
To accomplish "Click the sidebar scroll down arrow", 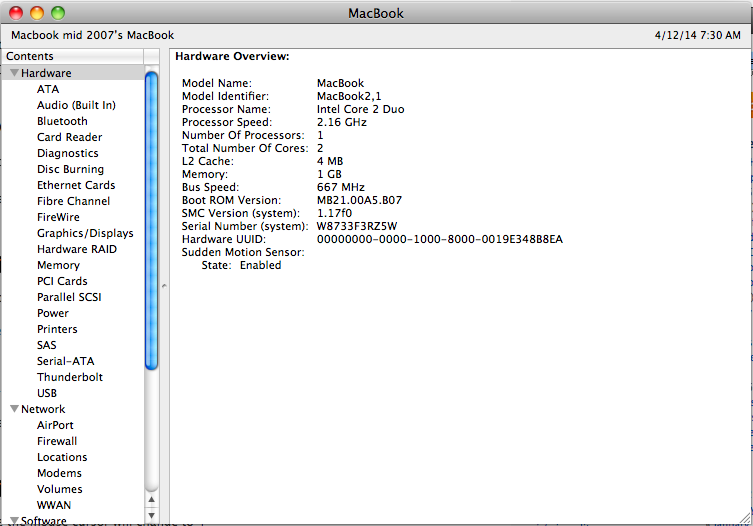I will coord(151,515).
